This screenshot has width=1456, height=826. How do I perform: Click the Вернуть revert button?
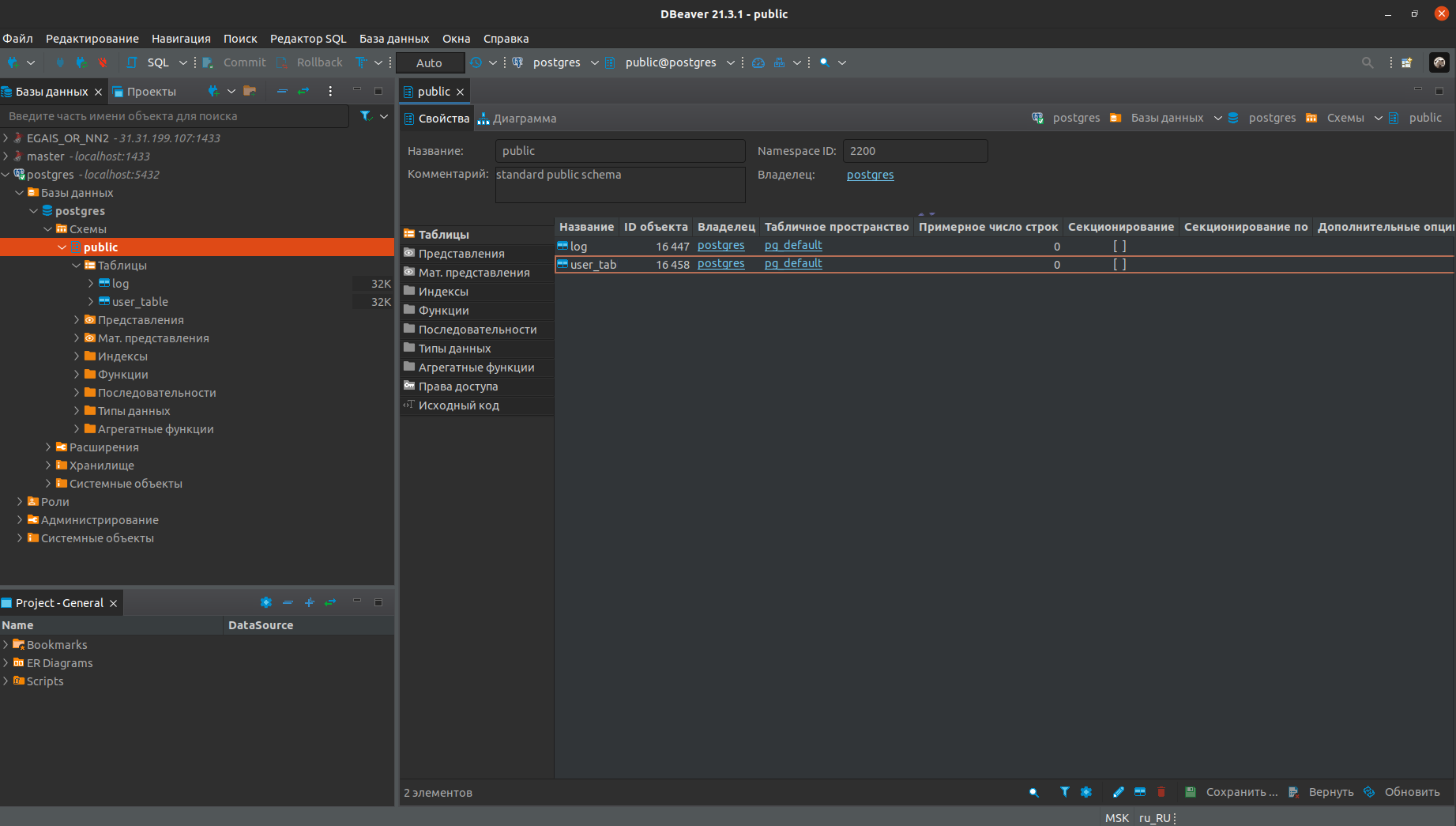pos(1321,792)
